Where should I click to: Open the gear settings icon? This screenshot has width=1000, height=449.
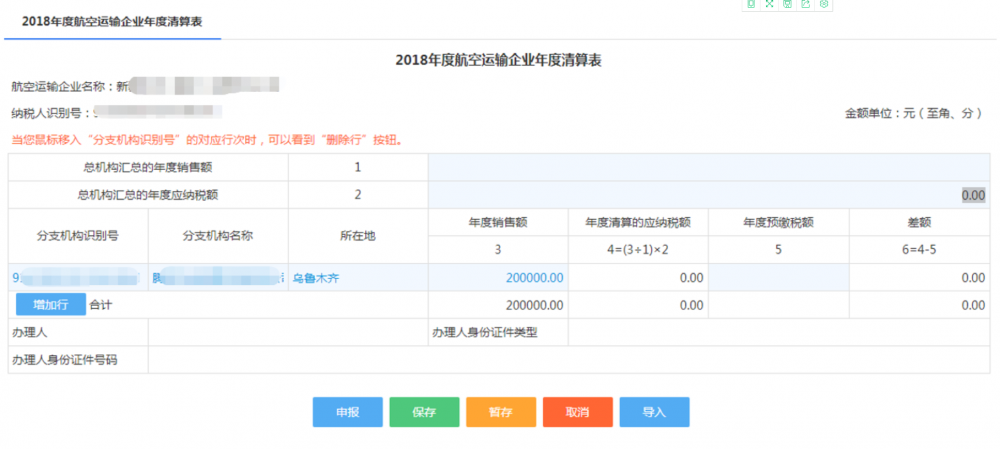824,4
